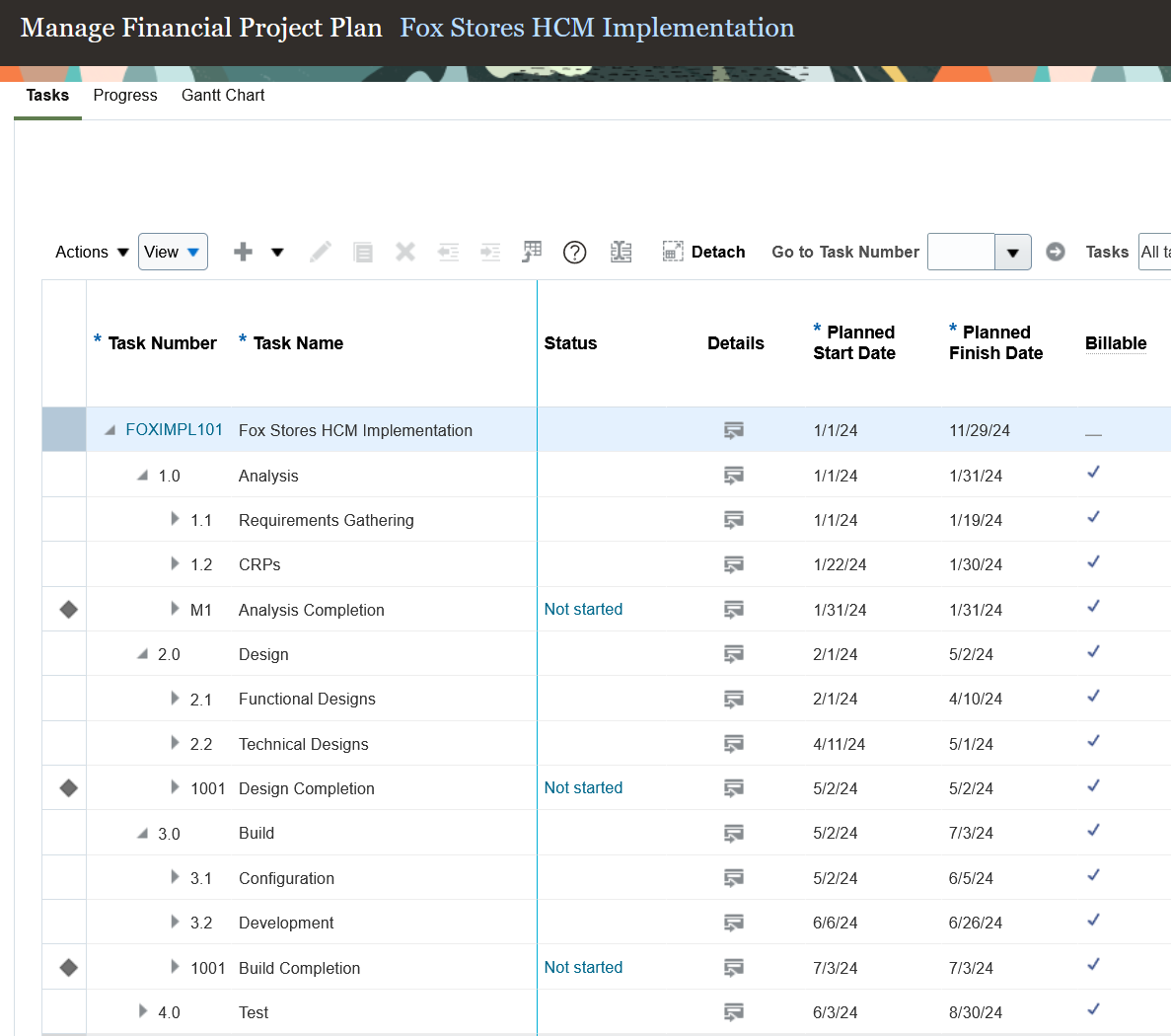Click the task details list icon

(x=363, y=252)
